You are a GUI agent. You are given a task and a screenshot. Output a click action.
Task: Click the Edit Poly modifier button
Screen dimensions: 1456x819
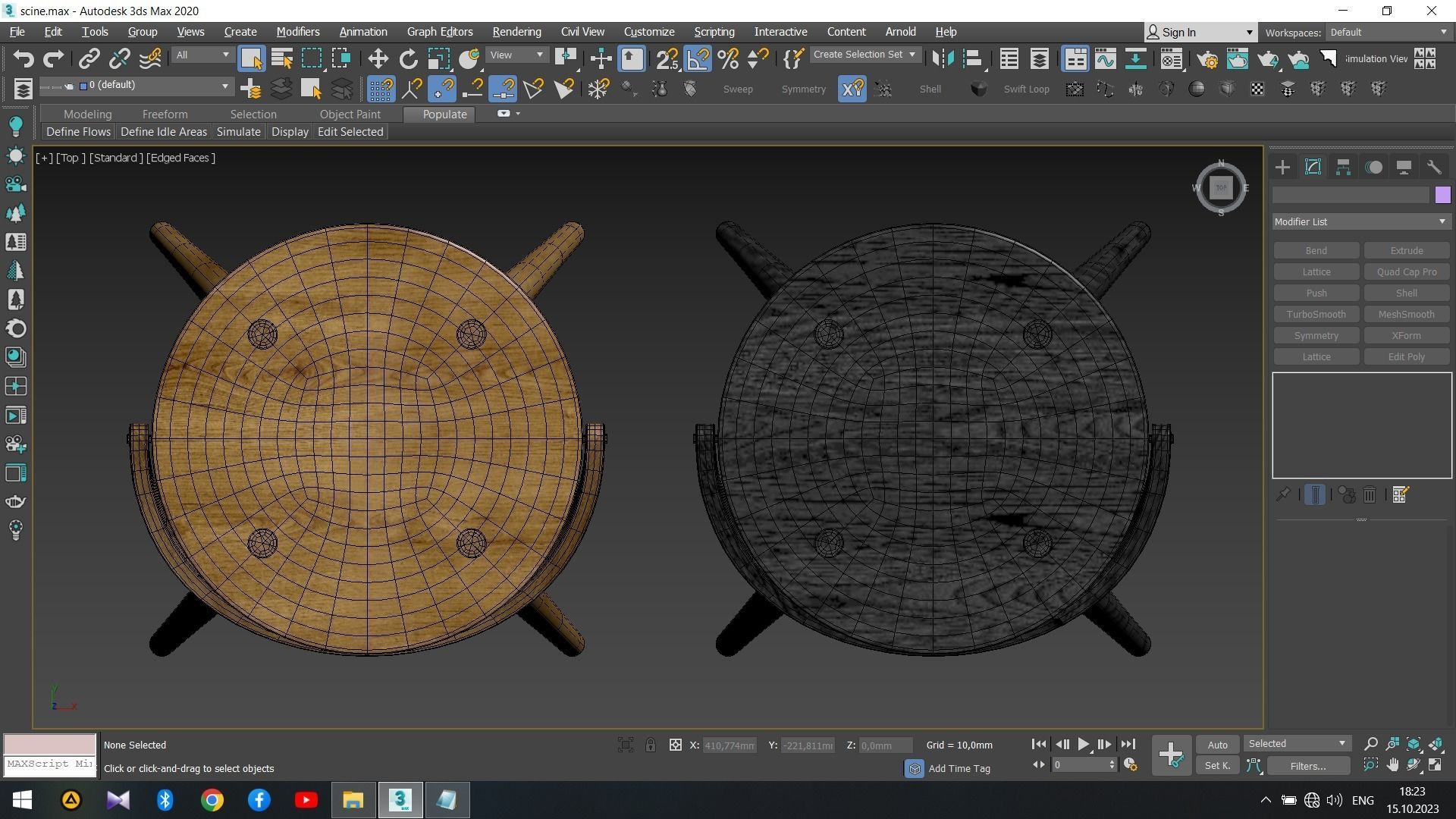coord(1406,356)
